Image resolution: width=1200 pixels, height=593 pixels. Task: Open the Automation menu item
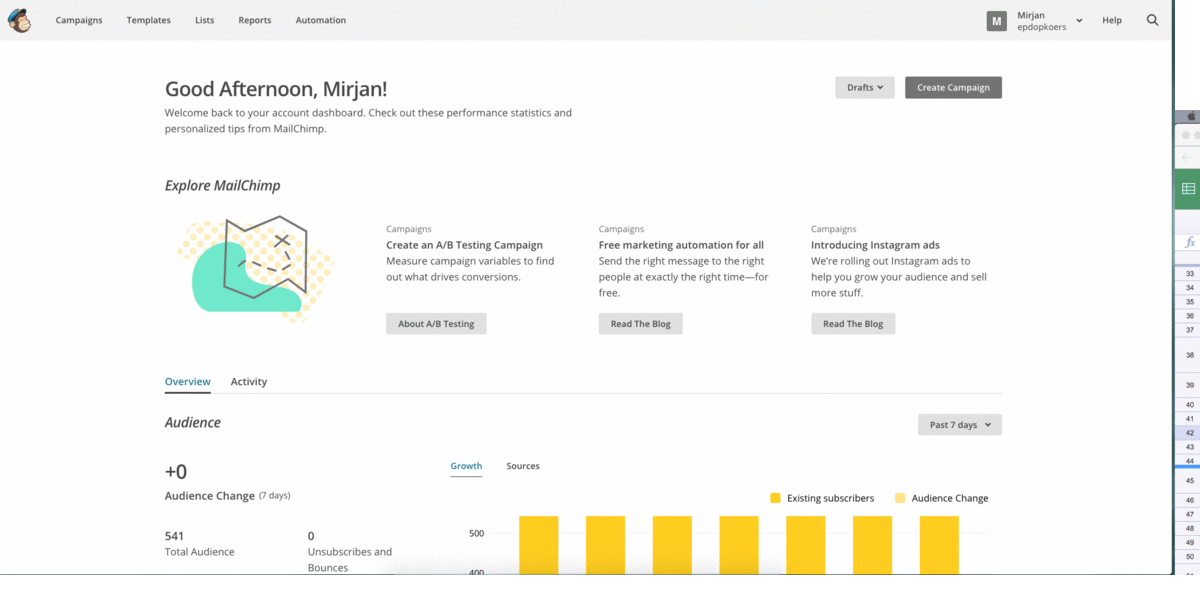point(321,20)
